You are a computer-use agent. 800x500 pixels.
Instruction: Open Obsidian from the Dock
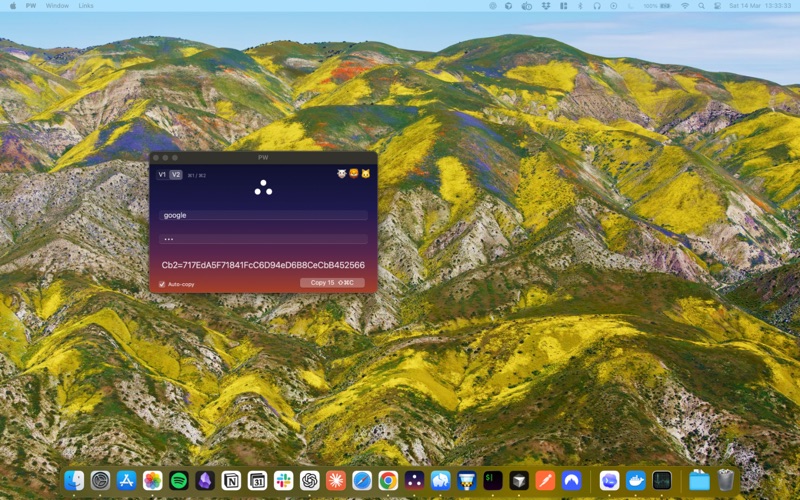click(x=205, y=481)
